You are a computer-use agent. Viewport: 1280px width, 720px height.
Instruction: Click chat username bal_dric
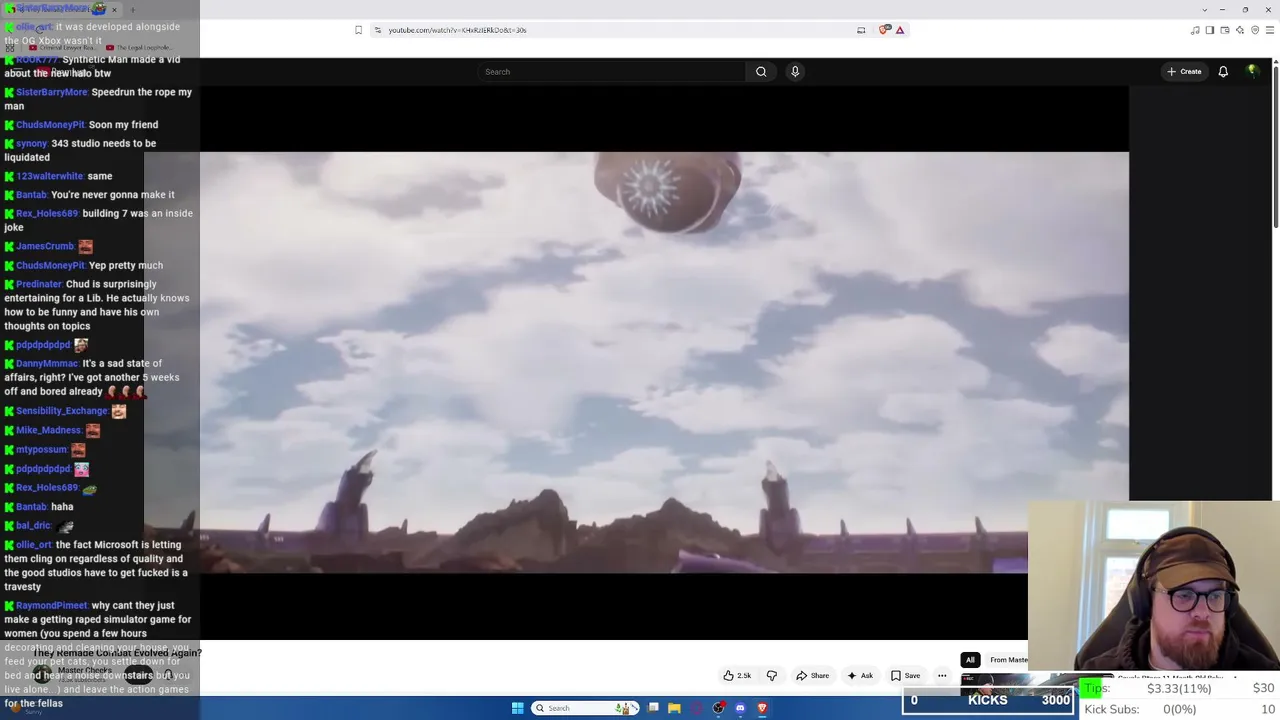pos(34,526)
